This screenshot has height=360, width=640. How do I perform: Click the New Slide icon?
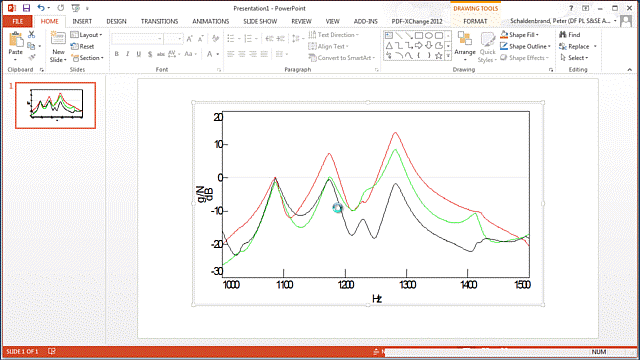(x=58, y=38)
